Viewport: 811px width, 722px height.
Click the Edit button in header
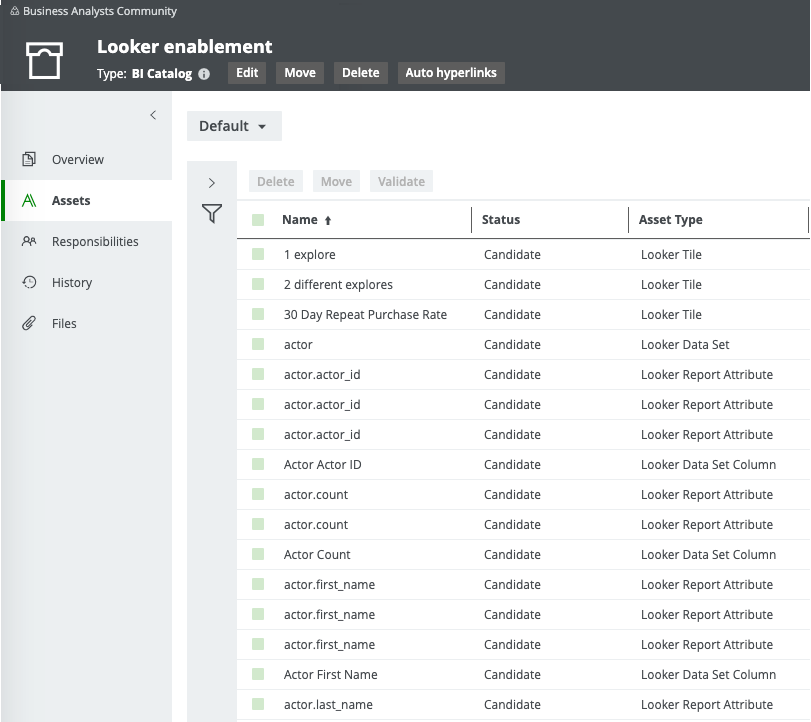pyautogui.click(x=247, y=73)
